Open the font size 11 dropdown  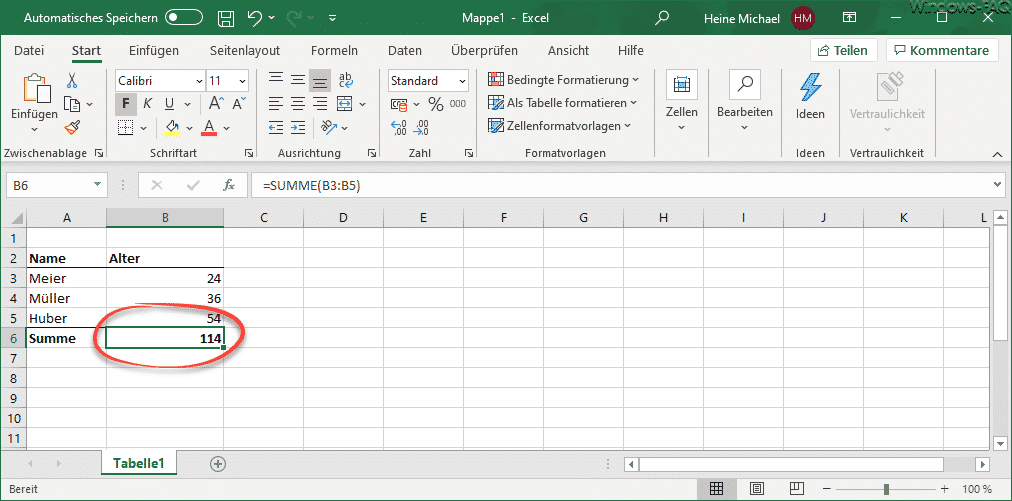point(242,81)
